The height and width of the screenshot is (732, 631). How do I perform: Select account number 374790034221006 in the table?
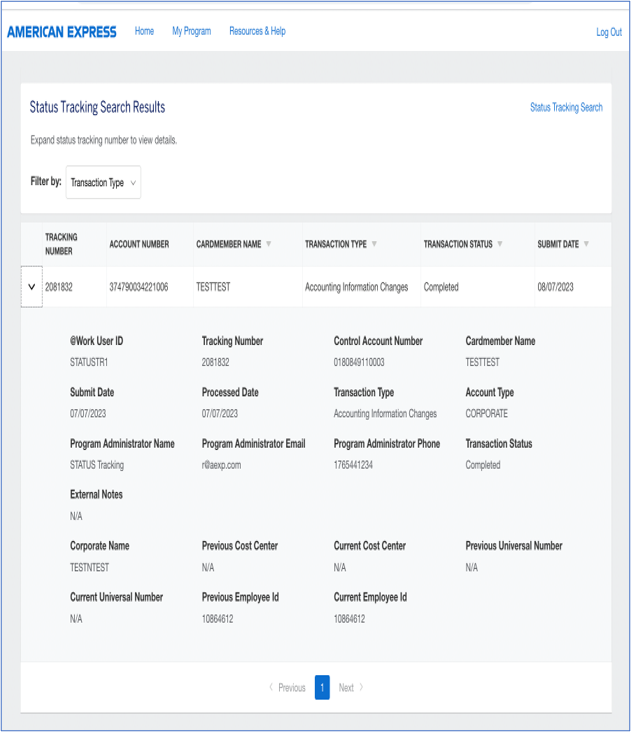139,287
